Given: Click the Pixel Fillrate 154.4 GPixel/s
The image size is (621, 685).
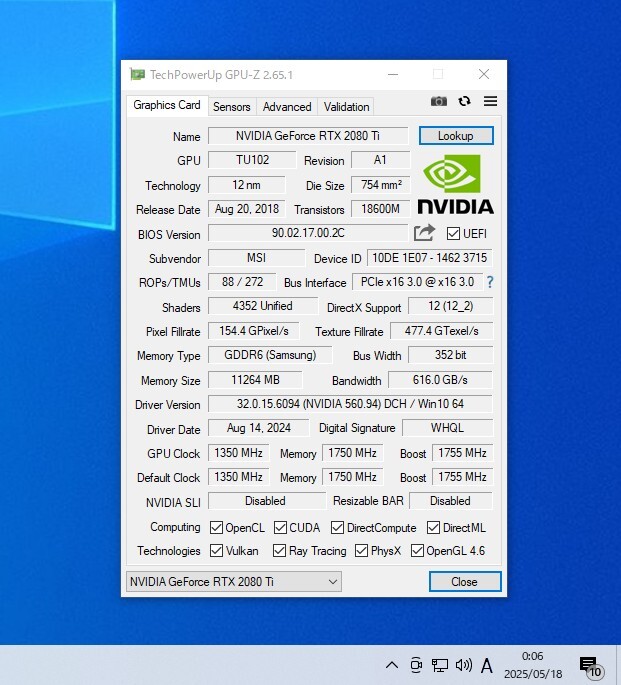Looking at the screenshot, I should coord(254,331).
